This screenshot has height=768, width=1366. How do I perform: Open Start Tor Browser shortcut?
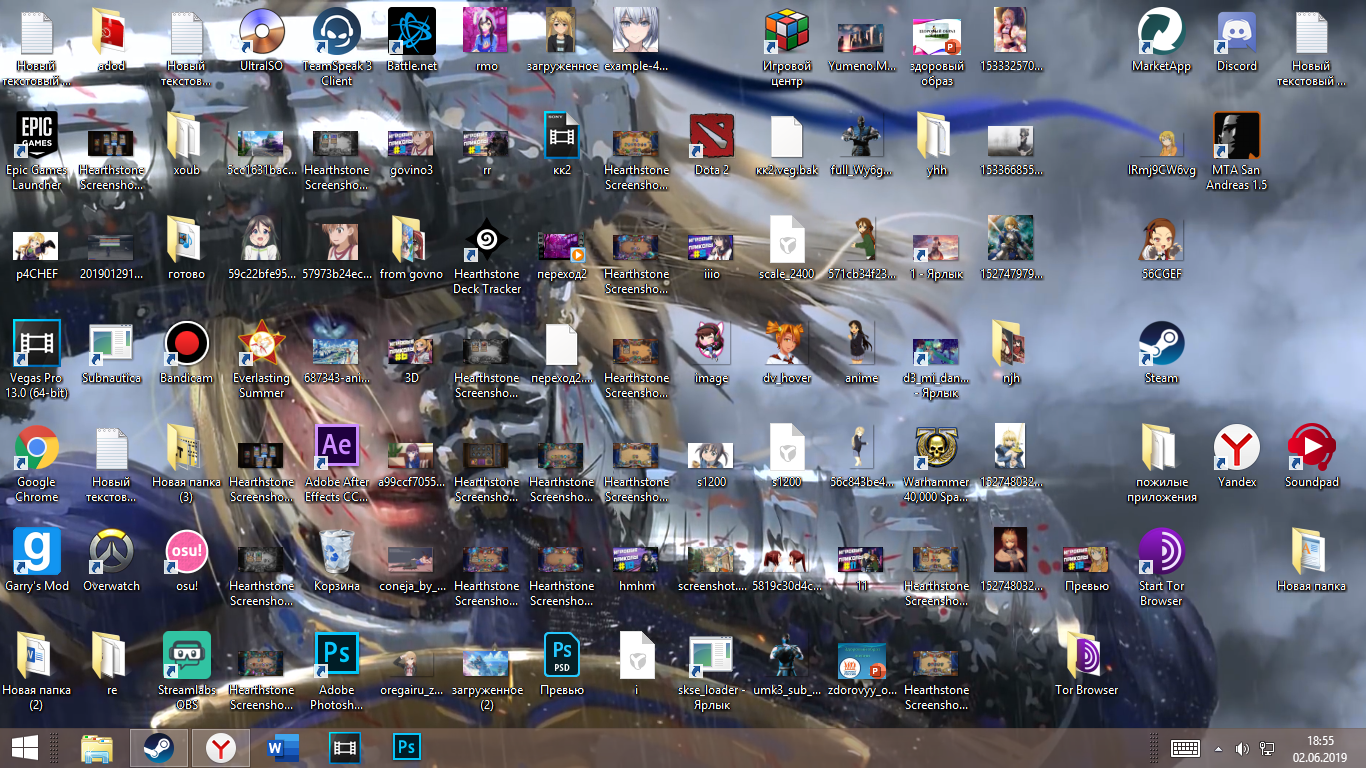point(1162,553)
